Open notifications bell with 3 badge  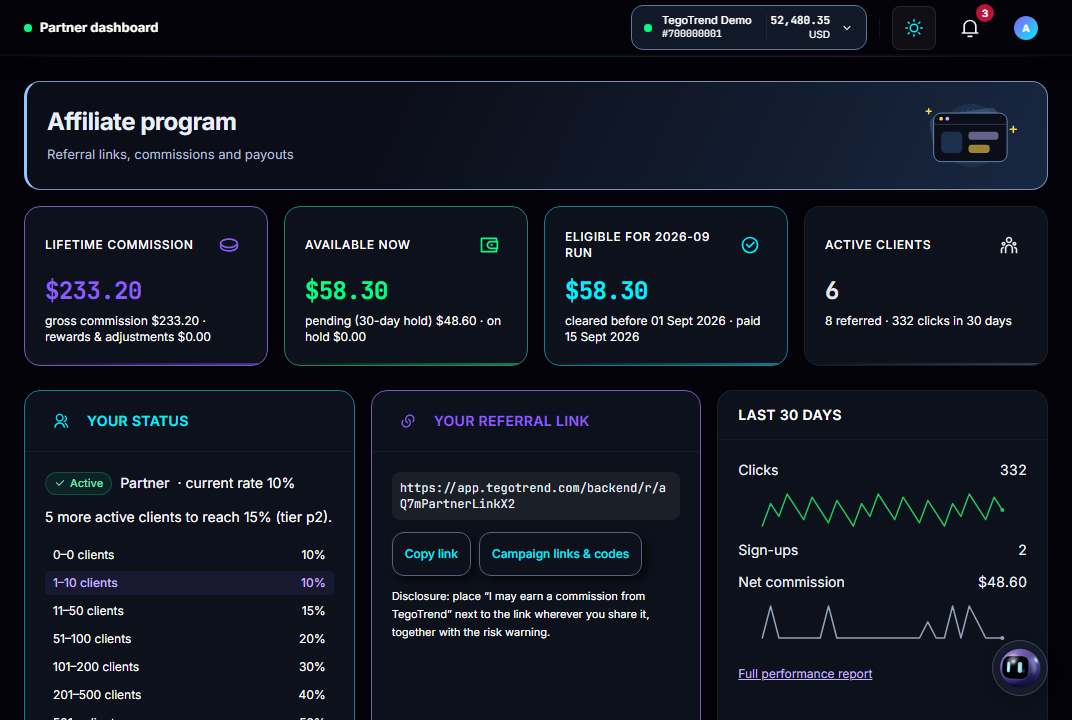click(969, 28)
